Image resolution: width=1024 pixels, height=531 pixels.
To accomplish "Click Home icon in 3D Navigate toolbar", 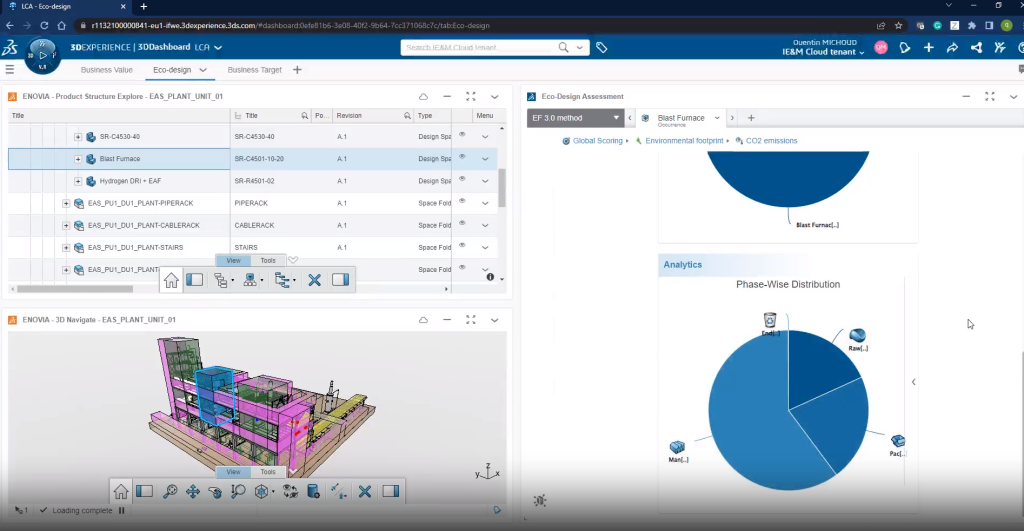I will 121,492.
